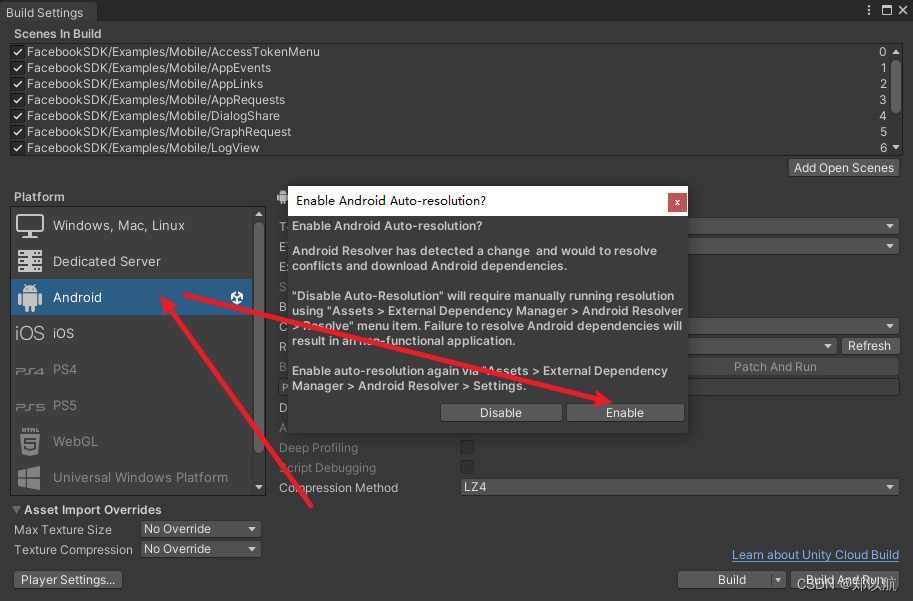This screenshot has width=913, height=601.
Task: Collapse the Asset Import Overrides section
Action: pyautogui.click(x=16, y=510)
